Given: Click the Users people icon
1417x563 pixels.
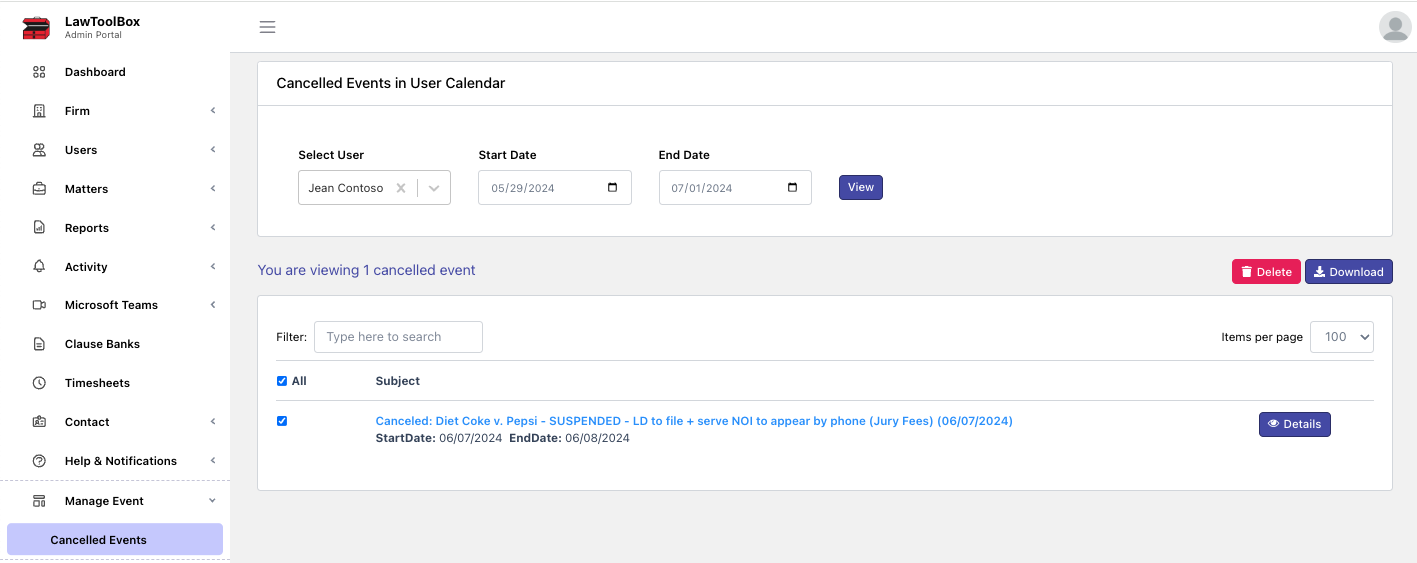Looking at the screenshot, I should coord(39,150).
